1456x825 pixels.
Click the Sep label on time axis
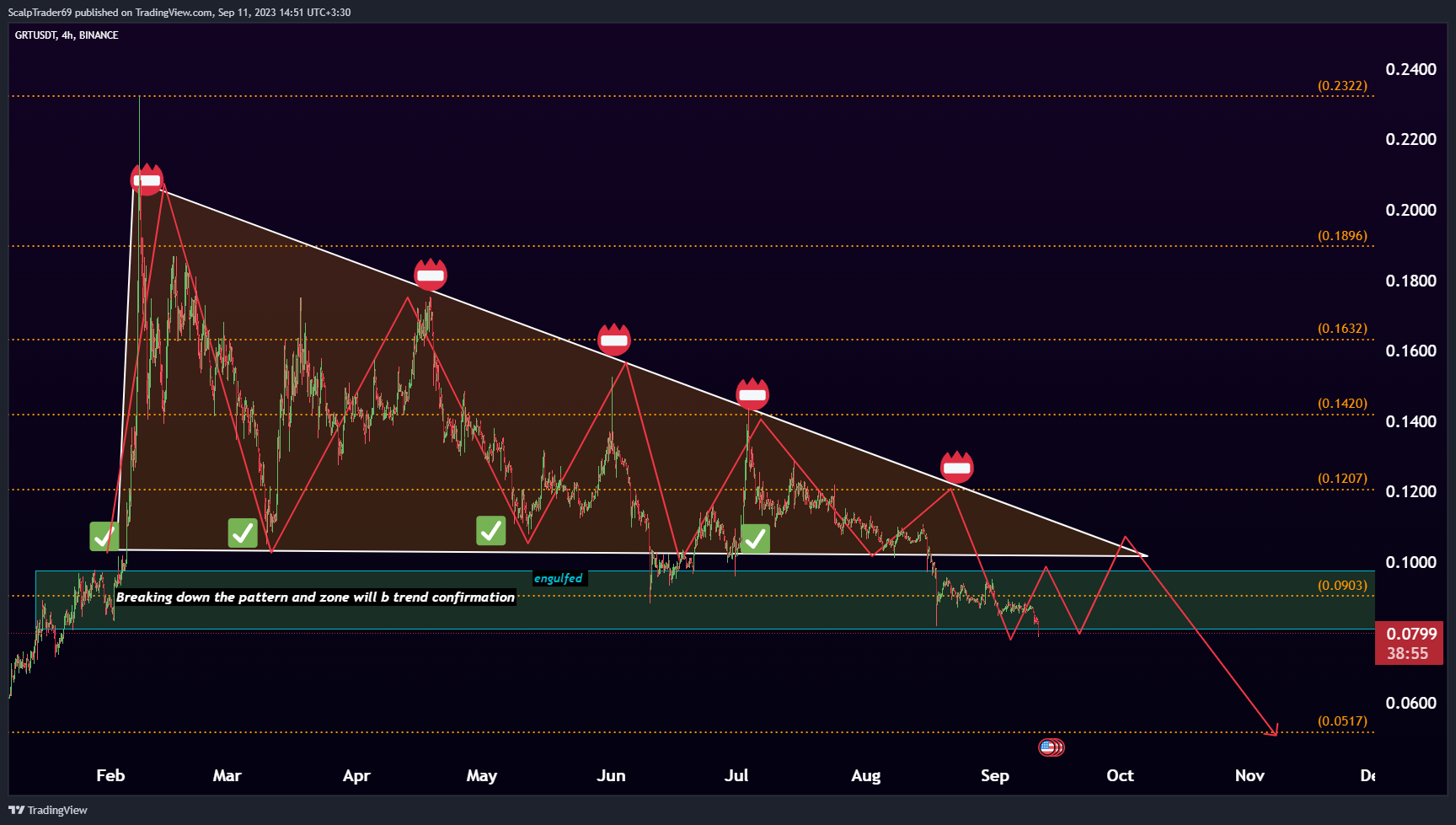pyautogui.click(x=995, y=775)
